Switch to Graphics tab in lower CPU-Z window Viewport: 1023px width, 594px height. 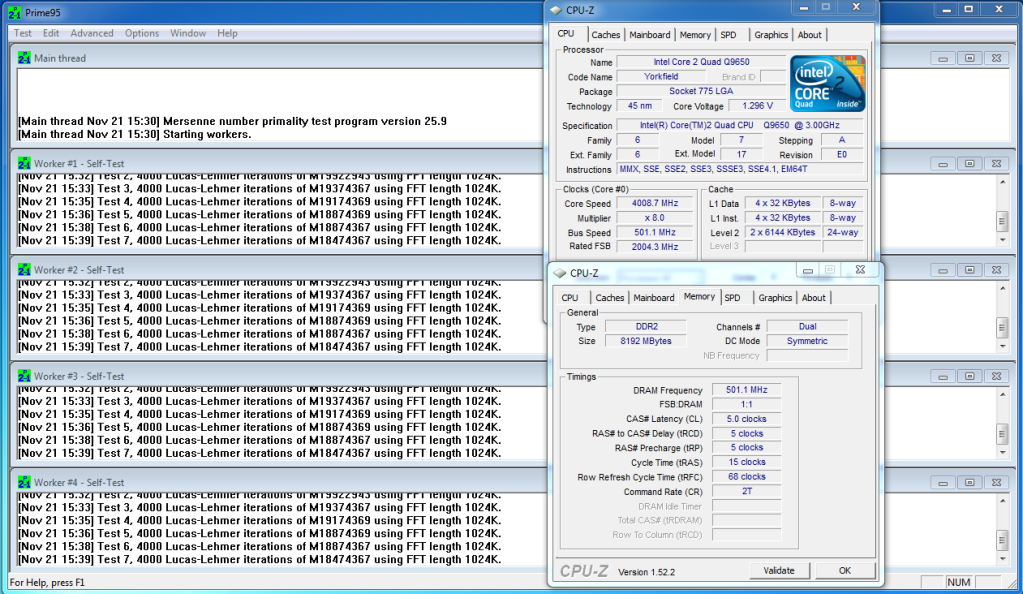click(x=775, y=298)
